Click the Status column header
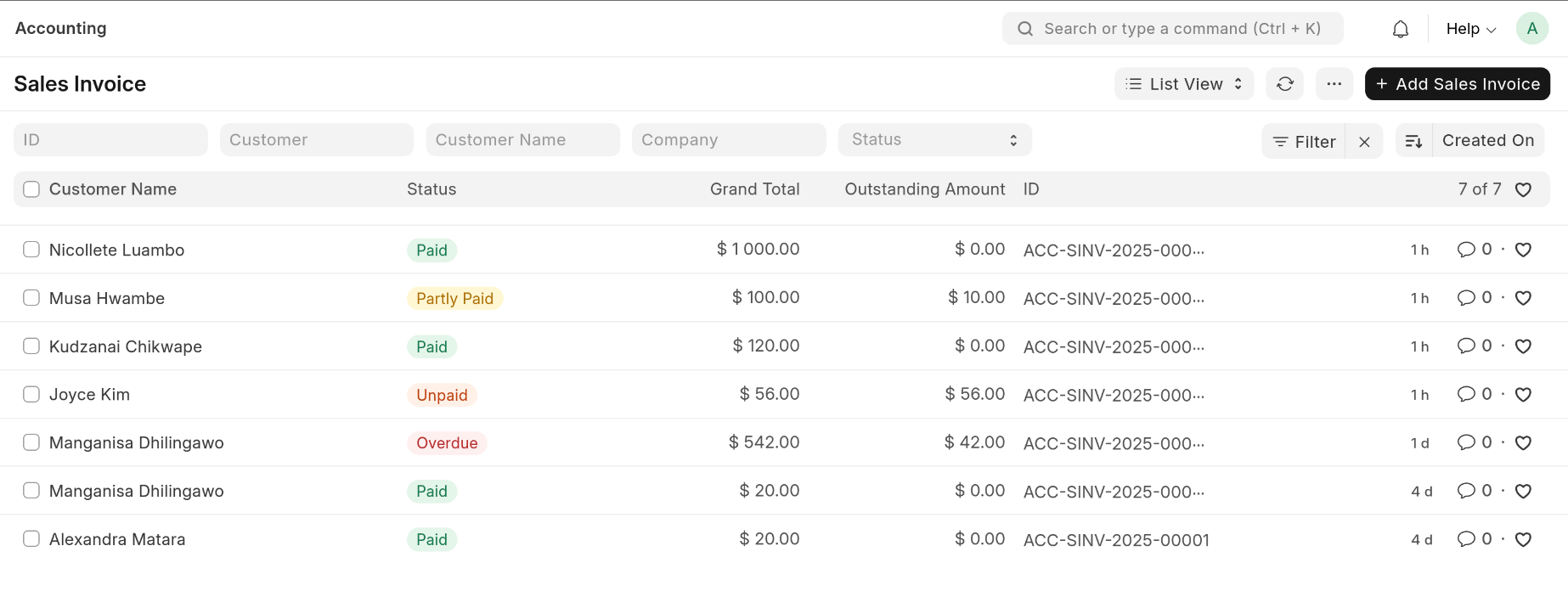 tap(431, 189)
